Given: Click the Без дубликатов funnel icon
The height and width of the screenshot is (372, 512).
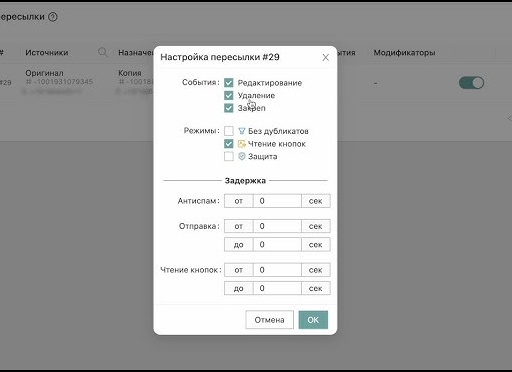Looking at the screenshot, I should point(242,131).
